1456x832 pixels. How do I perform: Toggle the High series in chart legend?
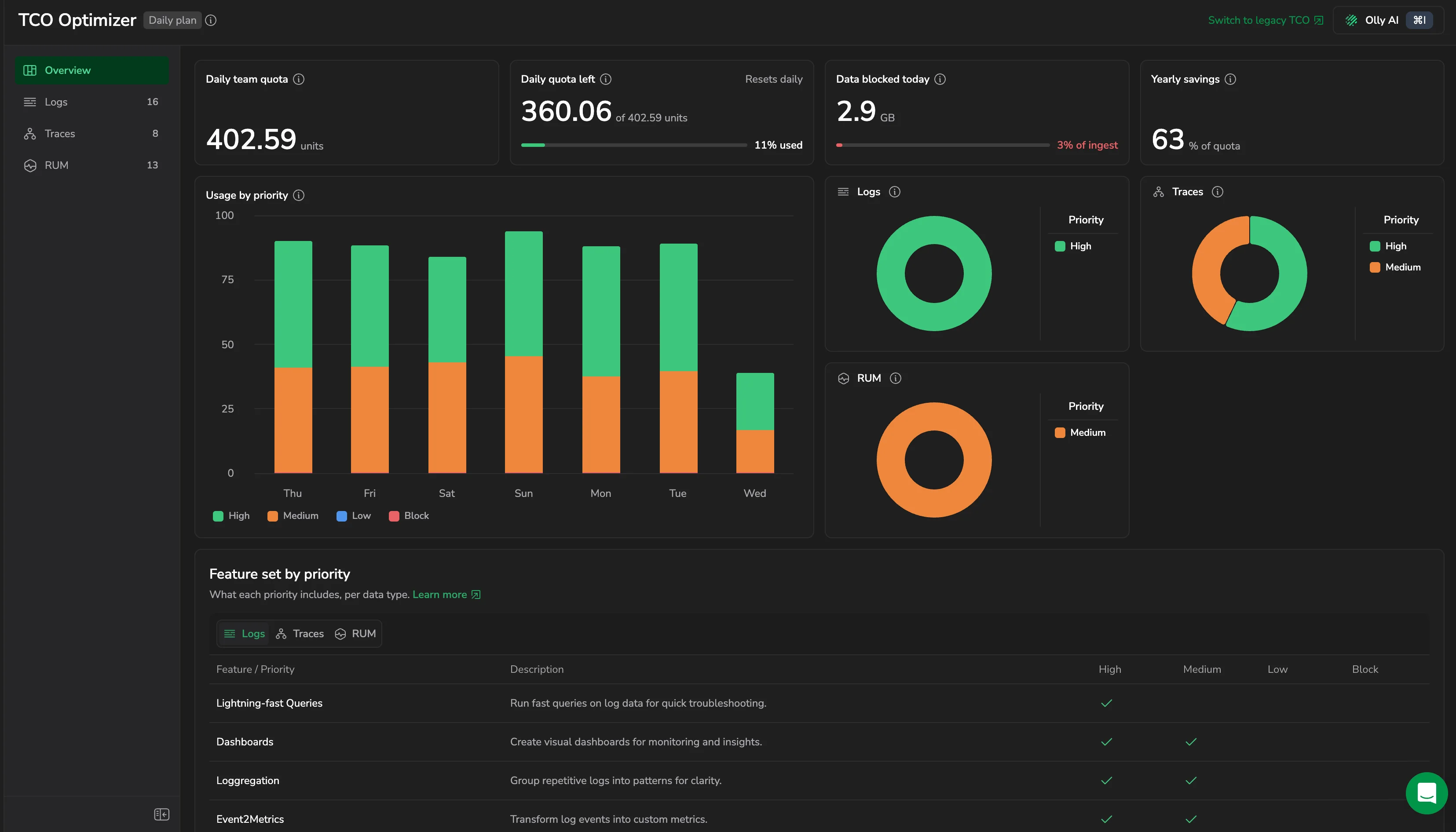click(231, 515)
